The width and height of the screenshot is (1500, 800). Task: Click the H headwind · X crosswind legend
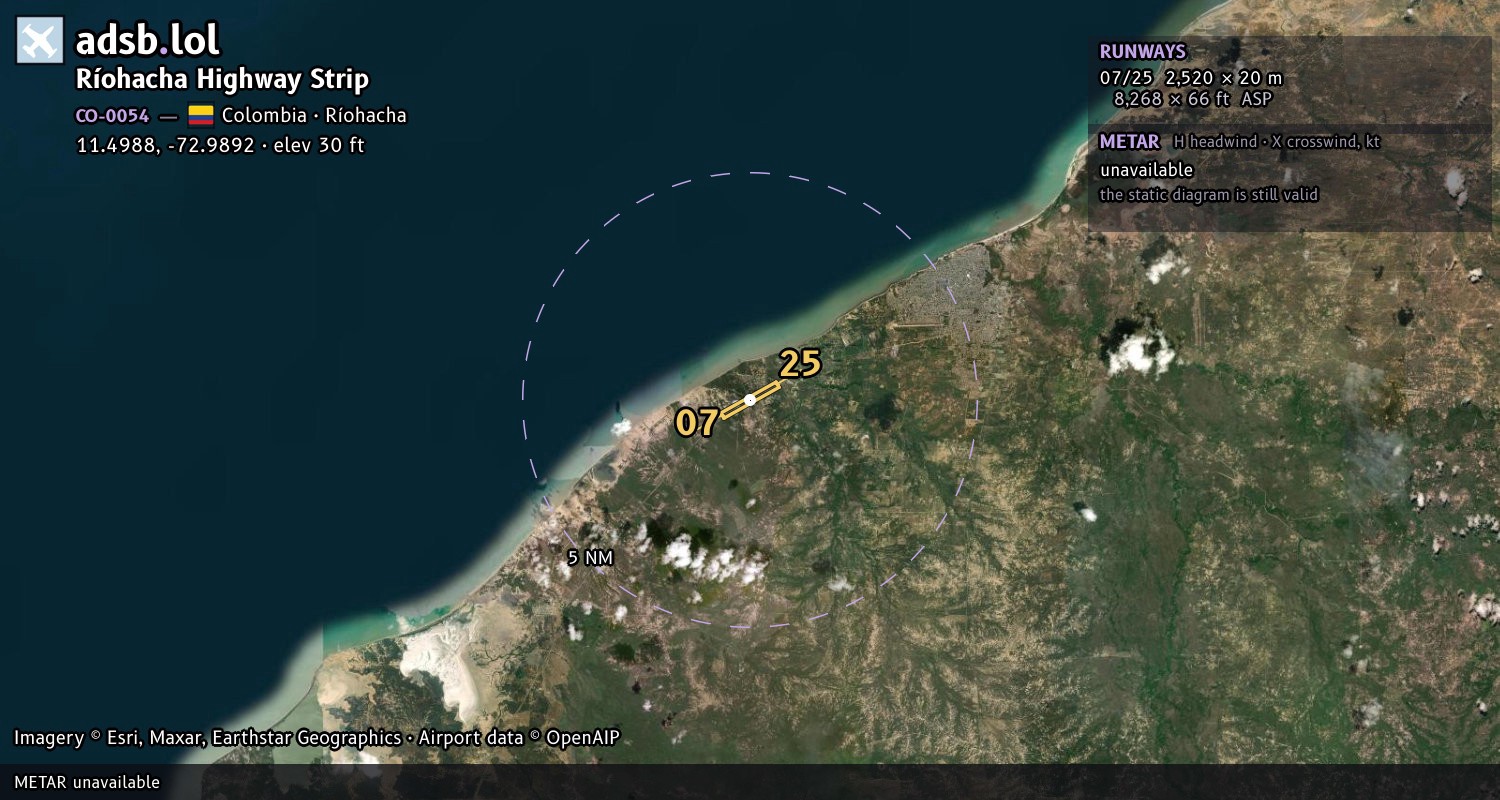click(1276, 142)
